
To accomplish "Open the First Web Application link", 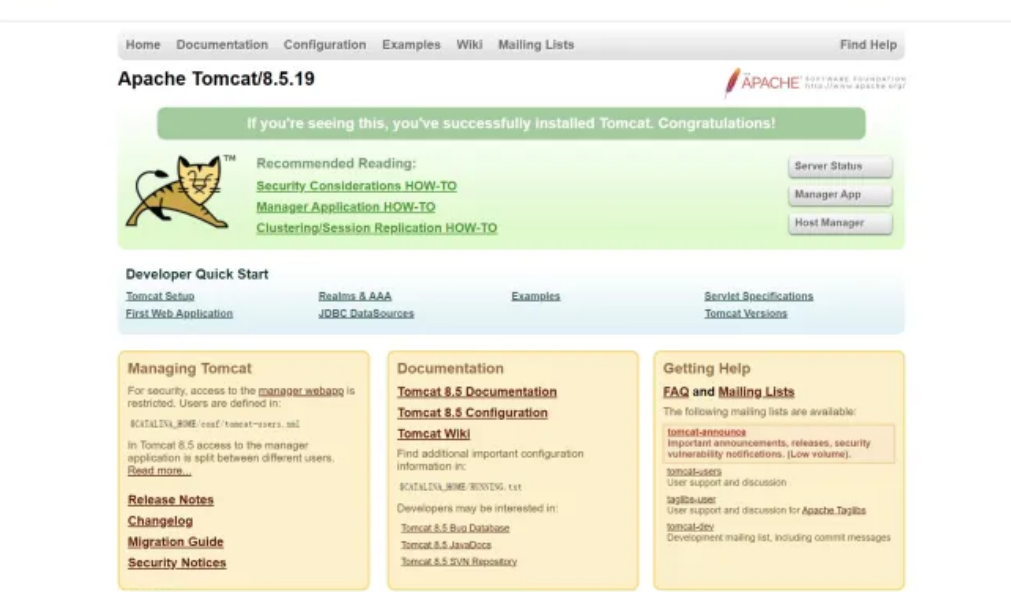I will (179, 313).
